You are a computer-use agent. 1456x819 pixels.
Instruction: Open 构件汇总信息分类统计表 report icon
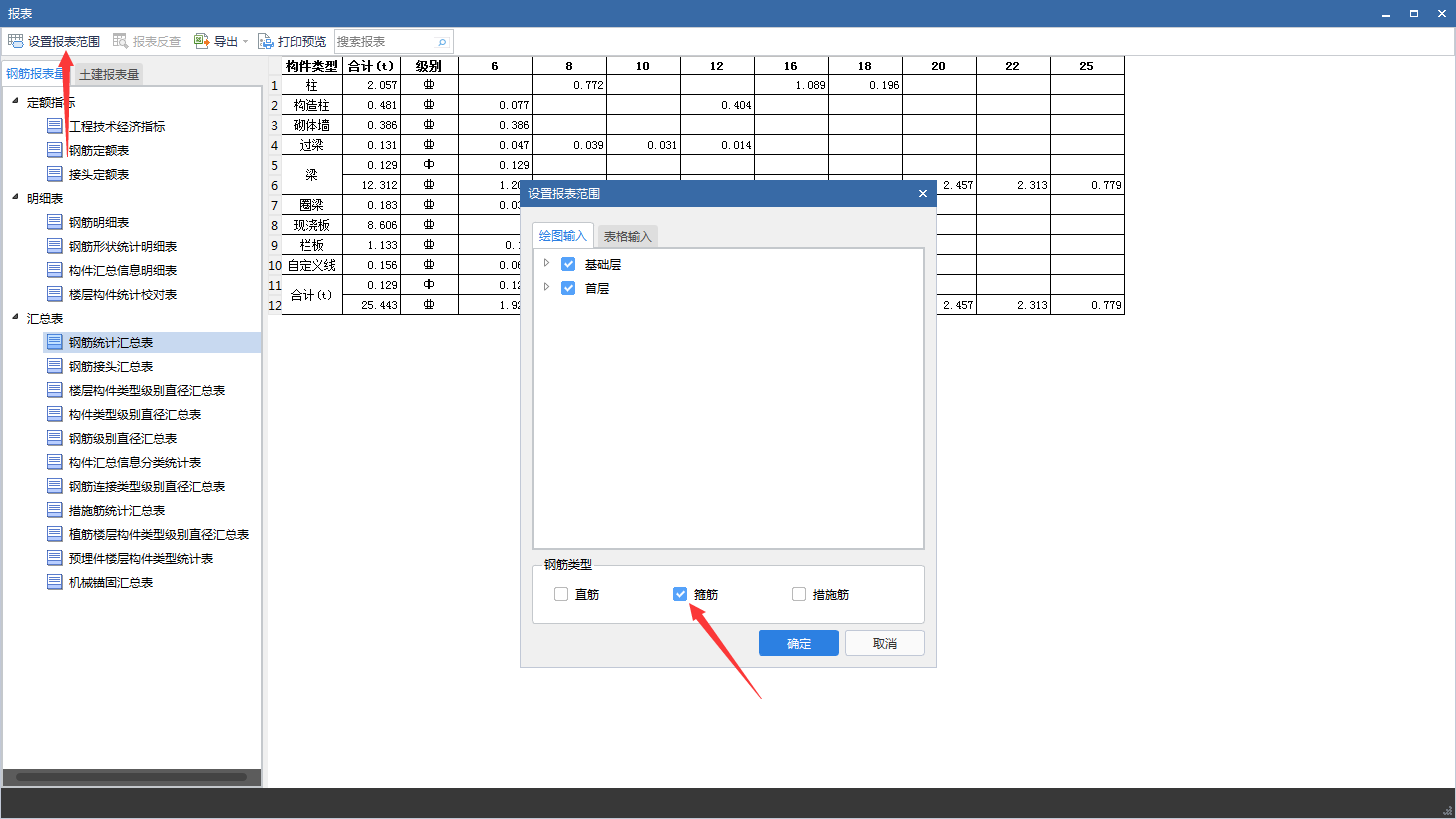point(55,463)
